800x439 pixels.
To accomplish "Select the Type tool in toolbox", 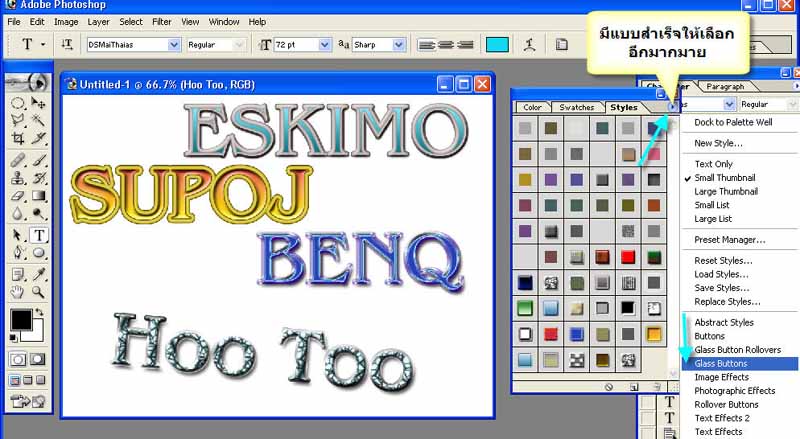I will coord(39,235).
